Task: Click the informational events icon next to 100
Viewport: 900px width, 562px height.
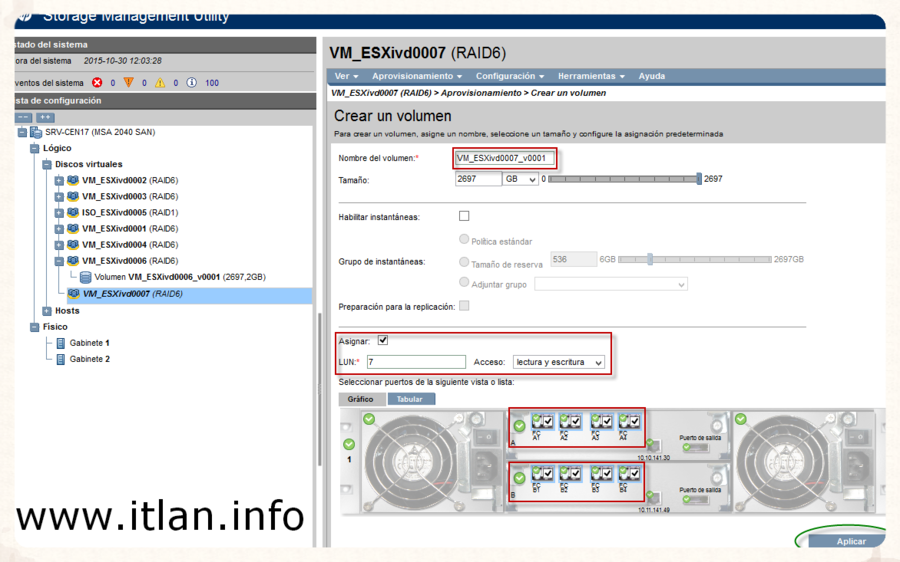Action: coord(191,83)
